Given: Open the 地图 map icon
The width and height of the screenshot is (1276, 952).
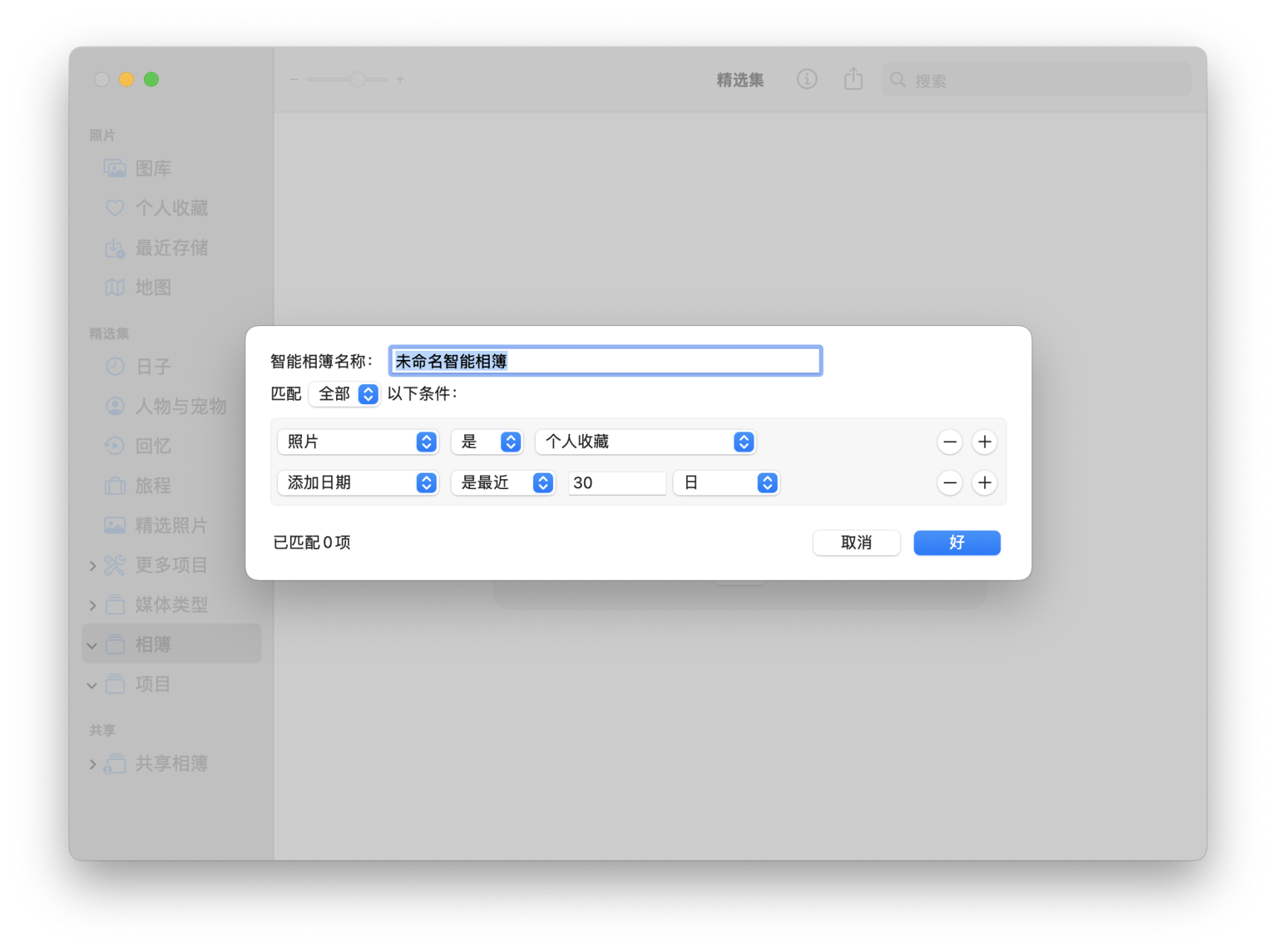Looking at the screenshot, I should [x=115, y=287].
